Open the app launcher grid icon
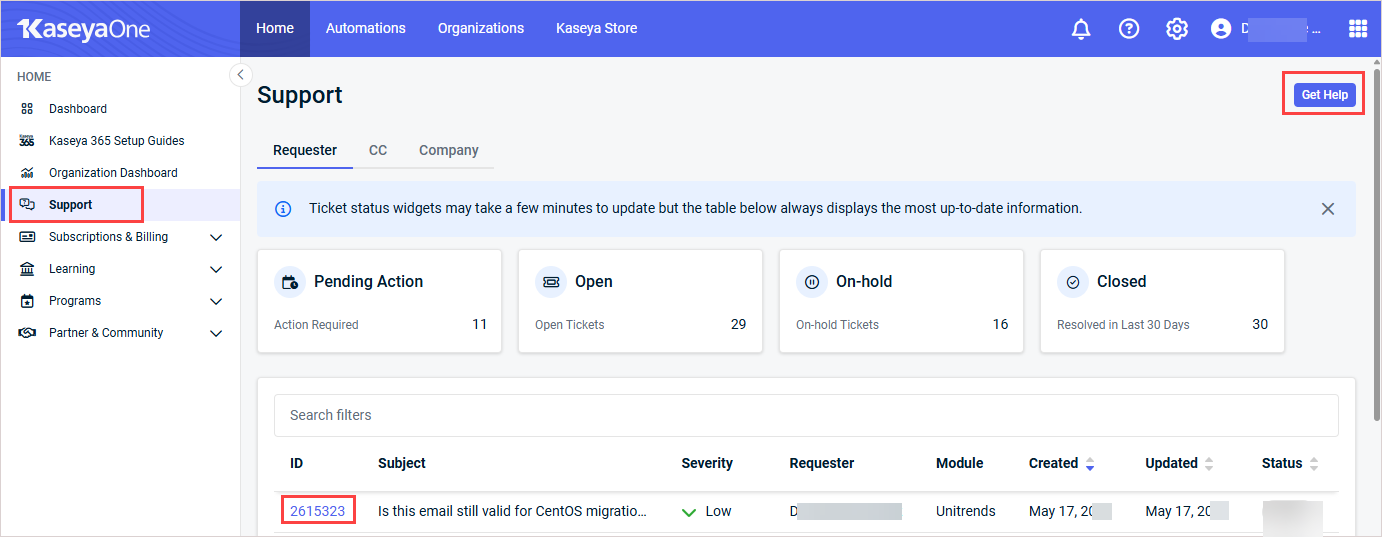 click(1357, 29)
